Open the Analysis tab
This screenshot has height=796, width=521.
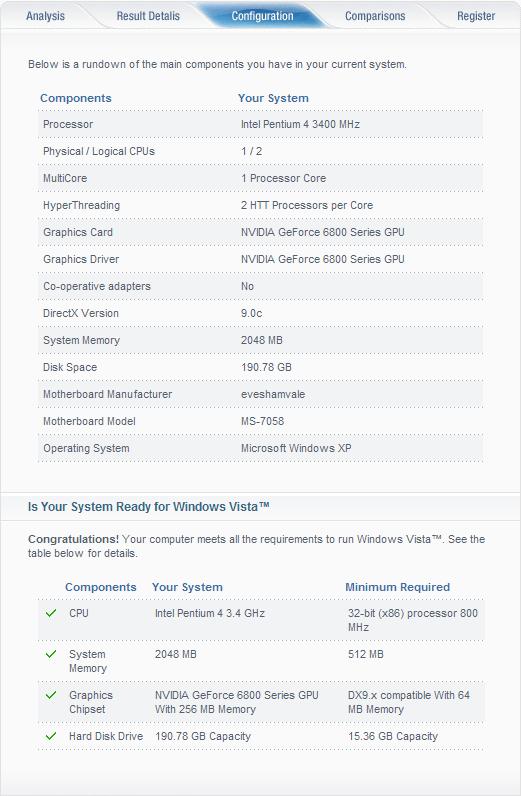coord(45,16)
